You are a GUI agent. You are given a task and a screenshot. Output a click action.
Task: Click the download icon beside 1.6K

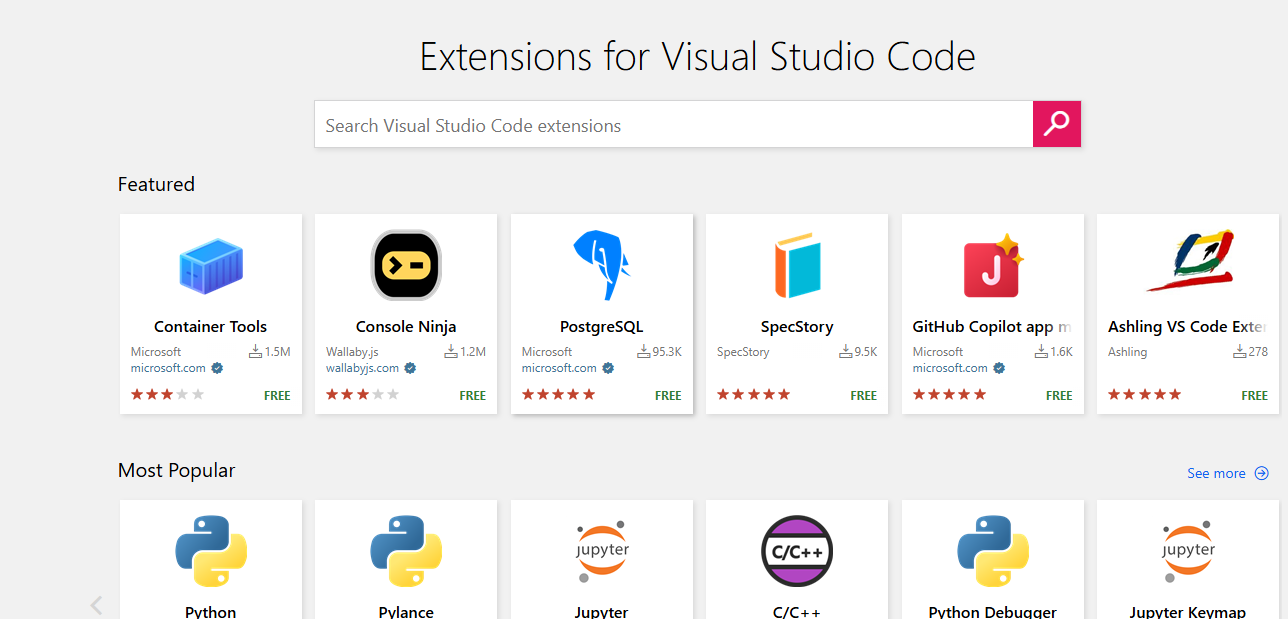[x=1041, y=352]
